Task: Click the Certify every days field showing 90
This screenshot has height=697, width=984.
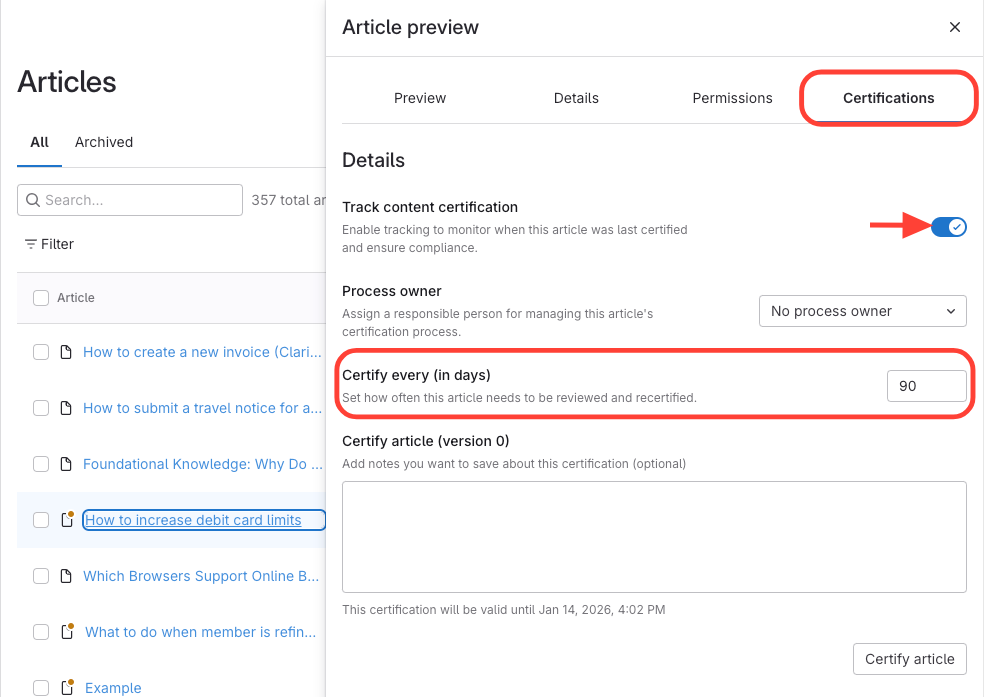Action: tap(926, 385)
